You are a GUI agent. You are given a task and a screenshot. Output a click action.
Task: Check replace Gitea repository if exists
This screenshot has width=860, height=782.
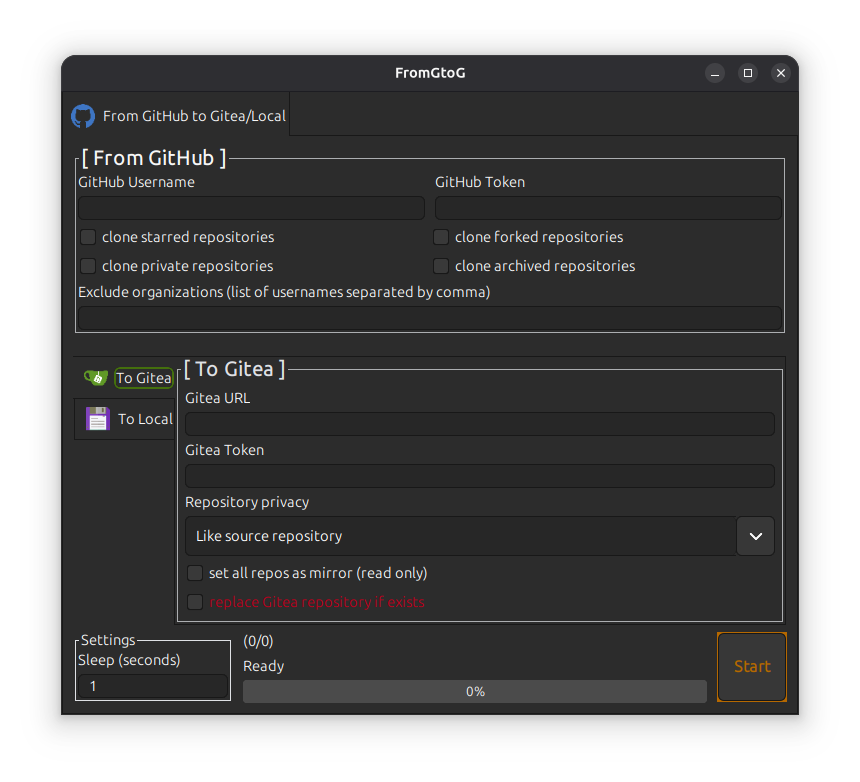[x=195, y=602]
